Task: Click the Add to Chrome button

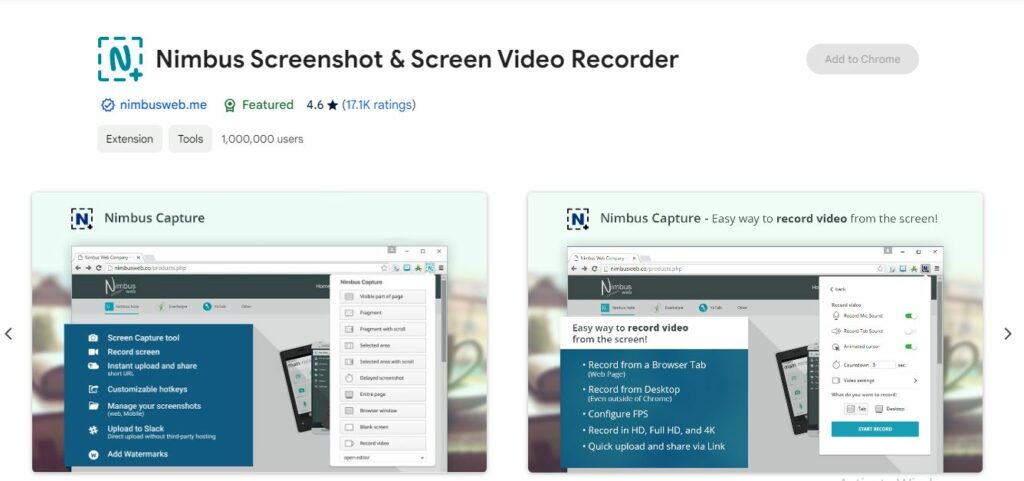Action: (x=862, y=59)
